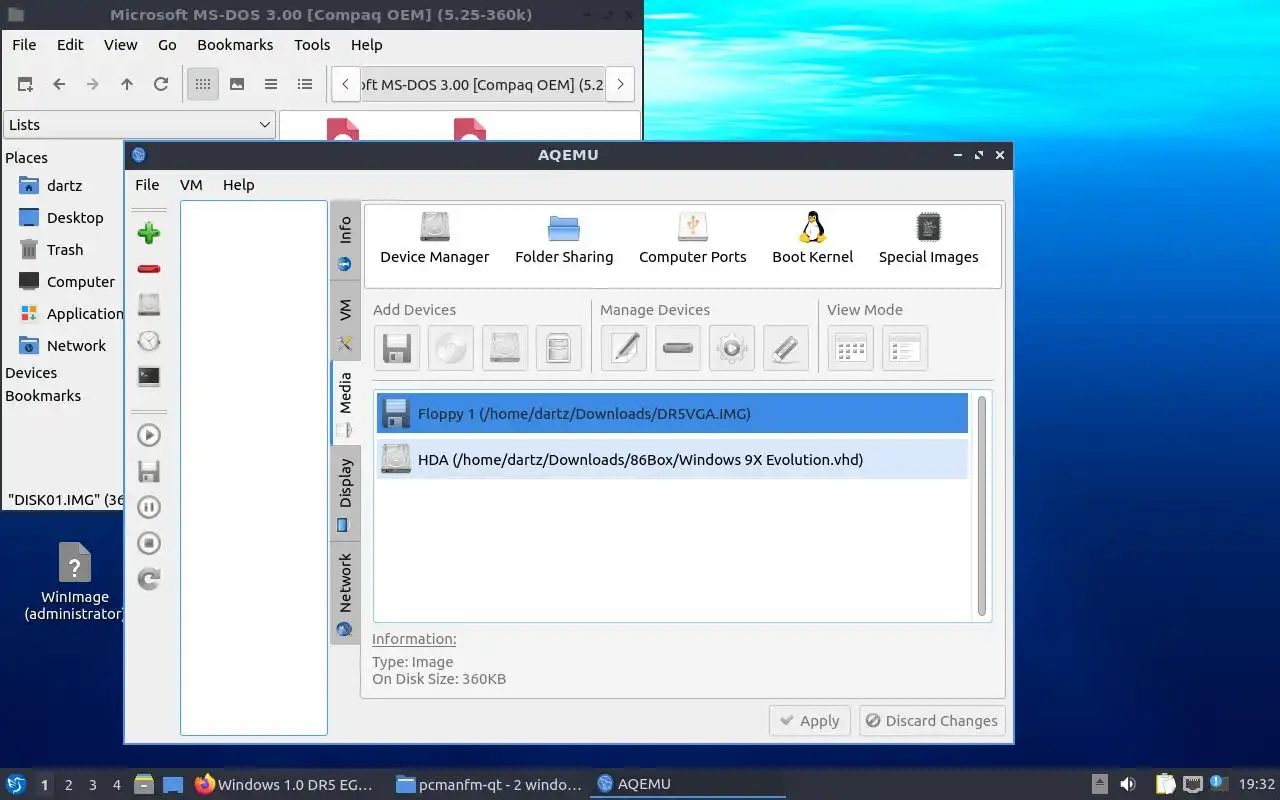Open Network in Places

[63, 346]
